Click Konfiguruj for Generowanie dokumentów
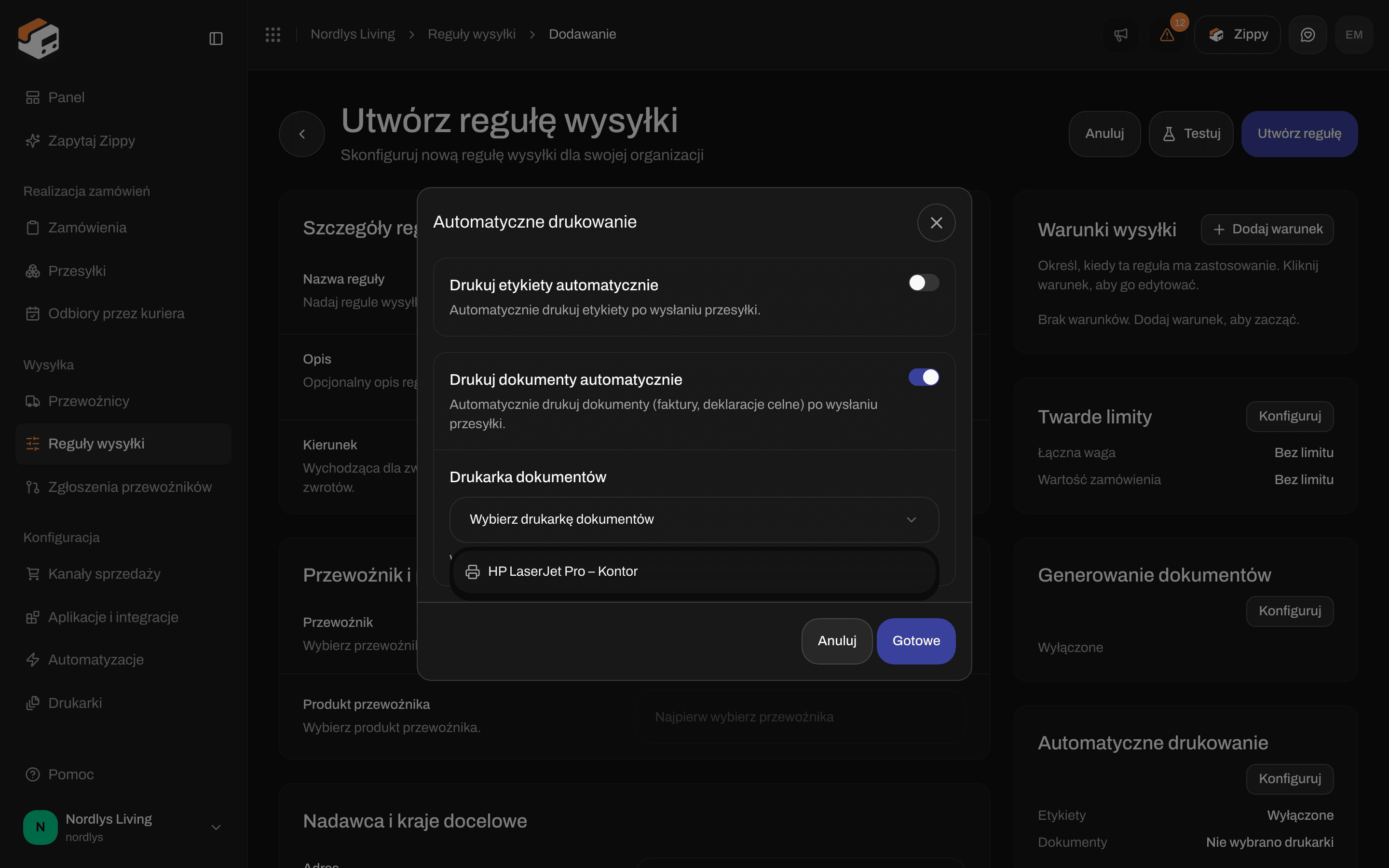Image resolution: width=1389 pixels, height=868 pixels. coord(1290,611)
